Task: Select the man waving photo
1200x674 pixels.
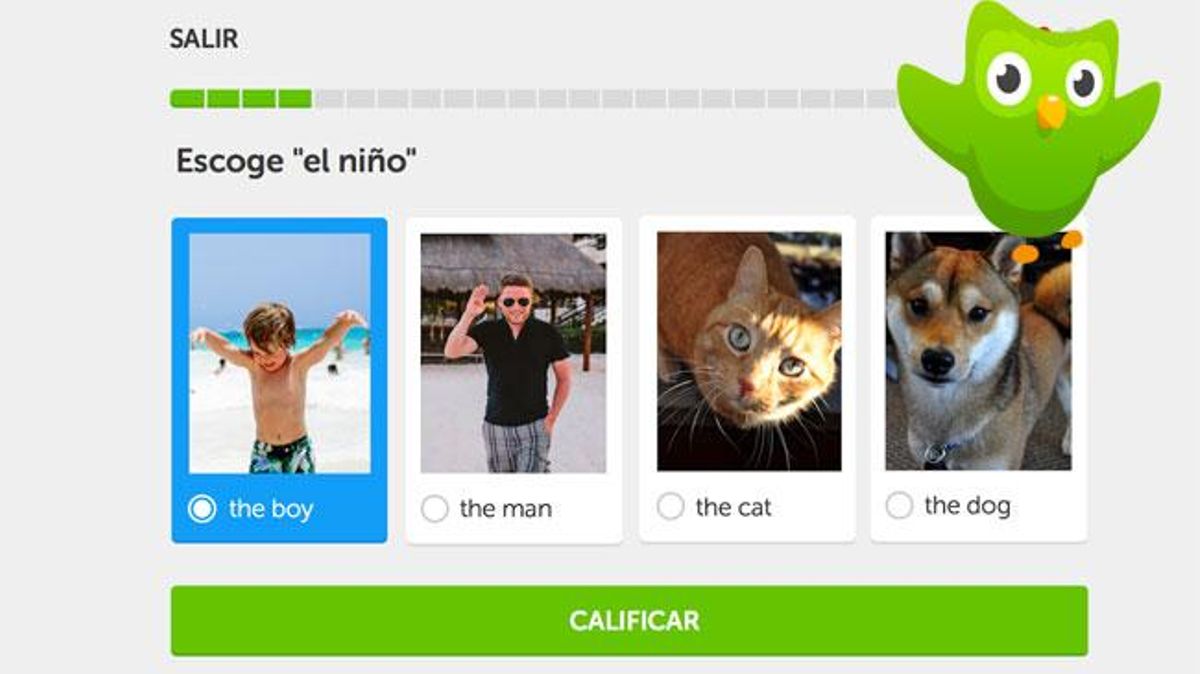Action: pyautogui.click(x=513, y=353)
